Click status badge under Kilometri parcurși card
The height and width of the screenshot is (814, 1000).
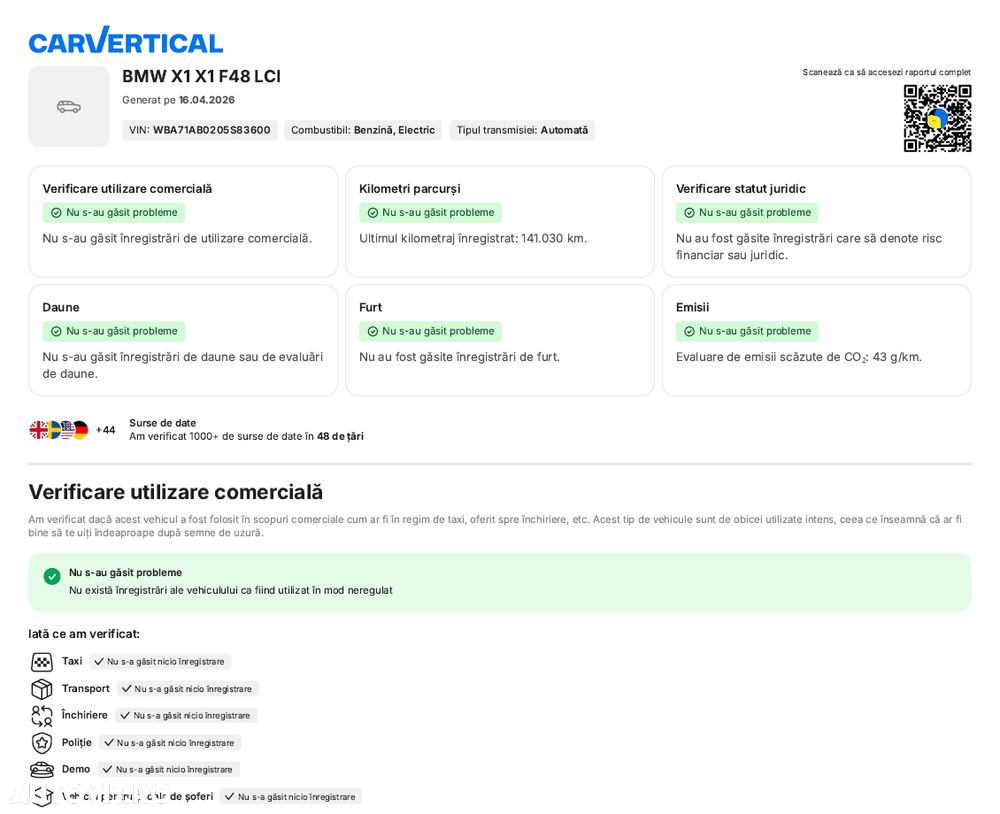(430, 212)
